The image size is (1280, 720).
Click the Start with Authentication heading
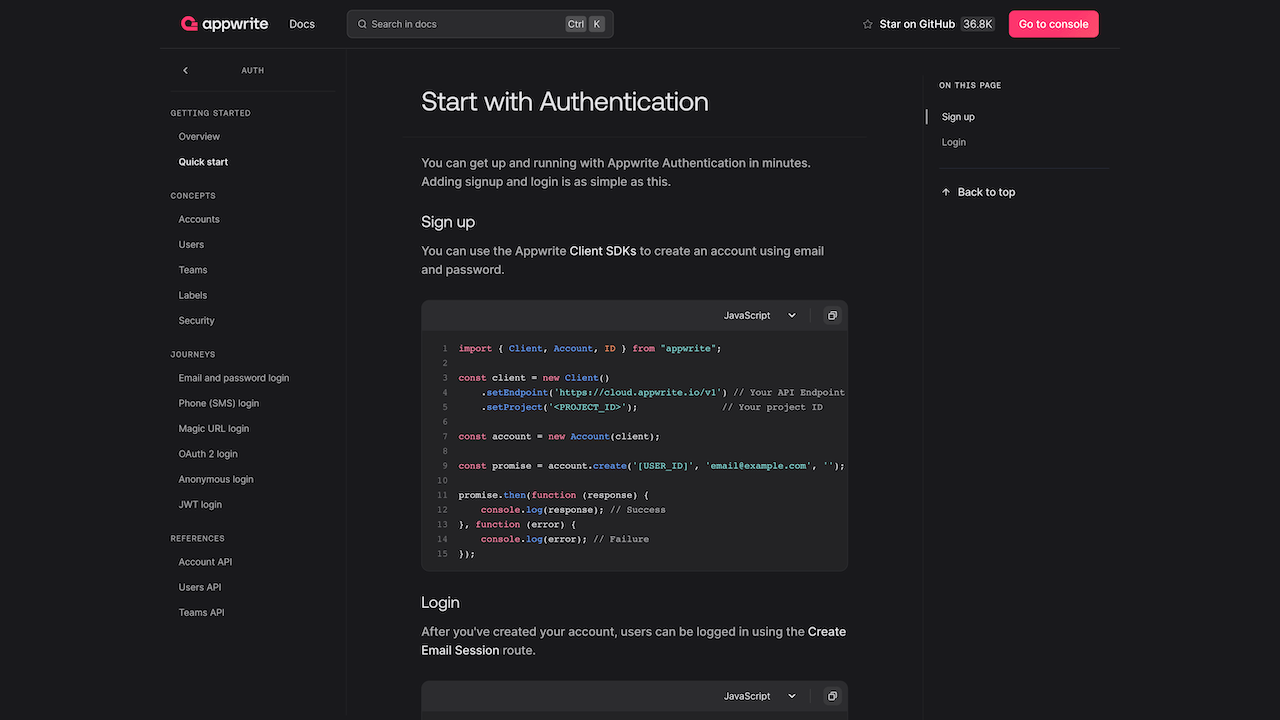point(565,101)
